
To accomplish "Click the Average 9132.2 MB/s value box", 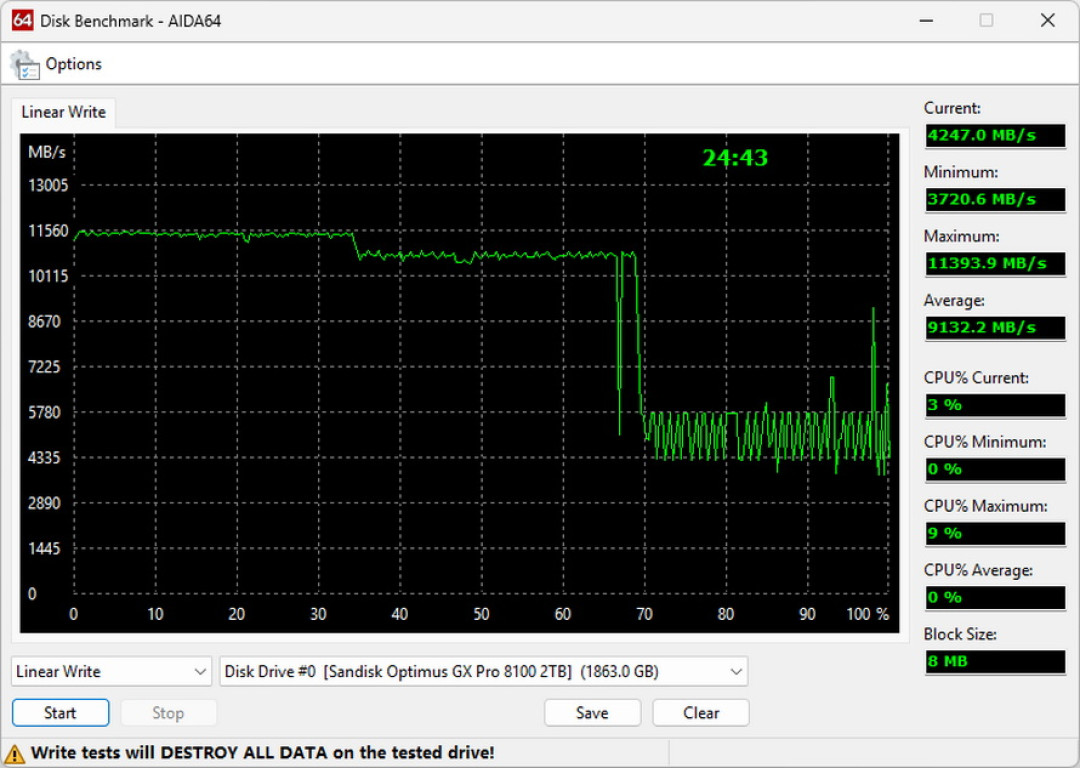I will pos(995,327).
